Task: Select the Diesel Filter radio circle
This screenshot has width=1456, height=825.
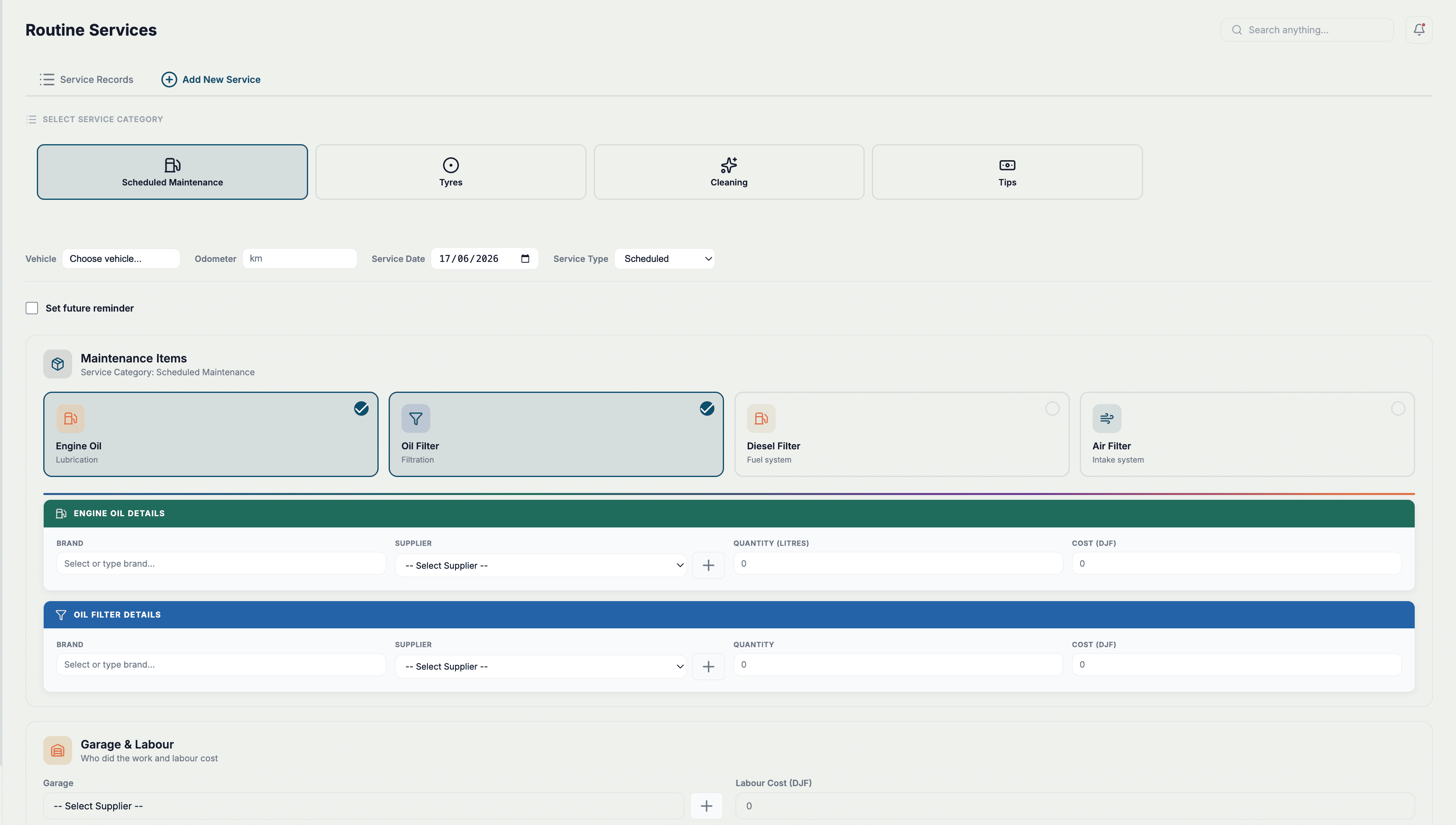Action: point(1053,408)
